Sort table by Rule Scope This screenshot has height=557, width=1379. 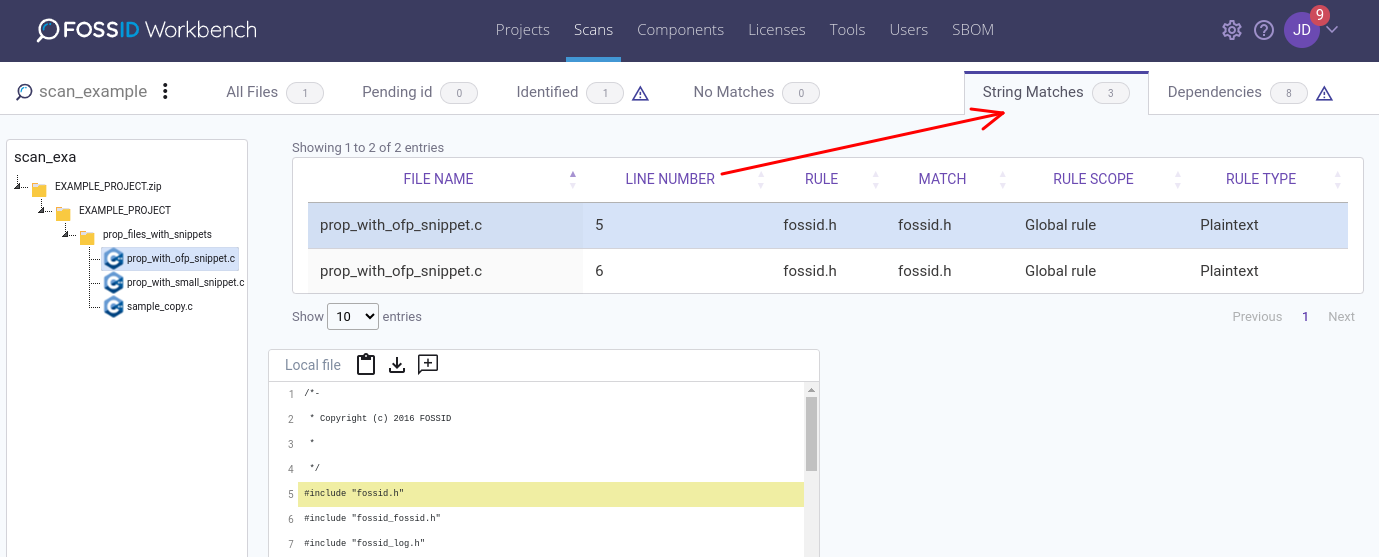[x=1093, y=179]
